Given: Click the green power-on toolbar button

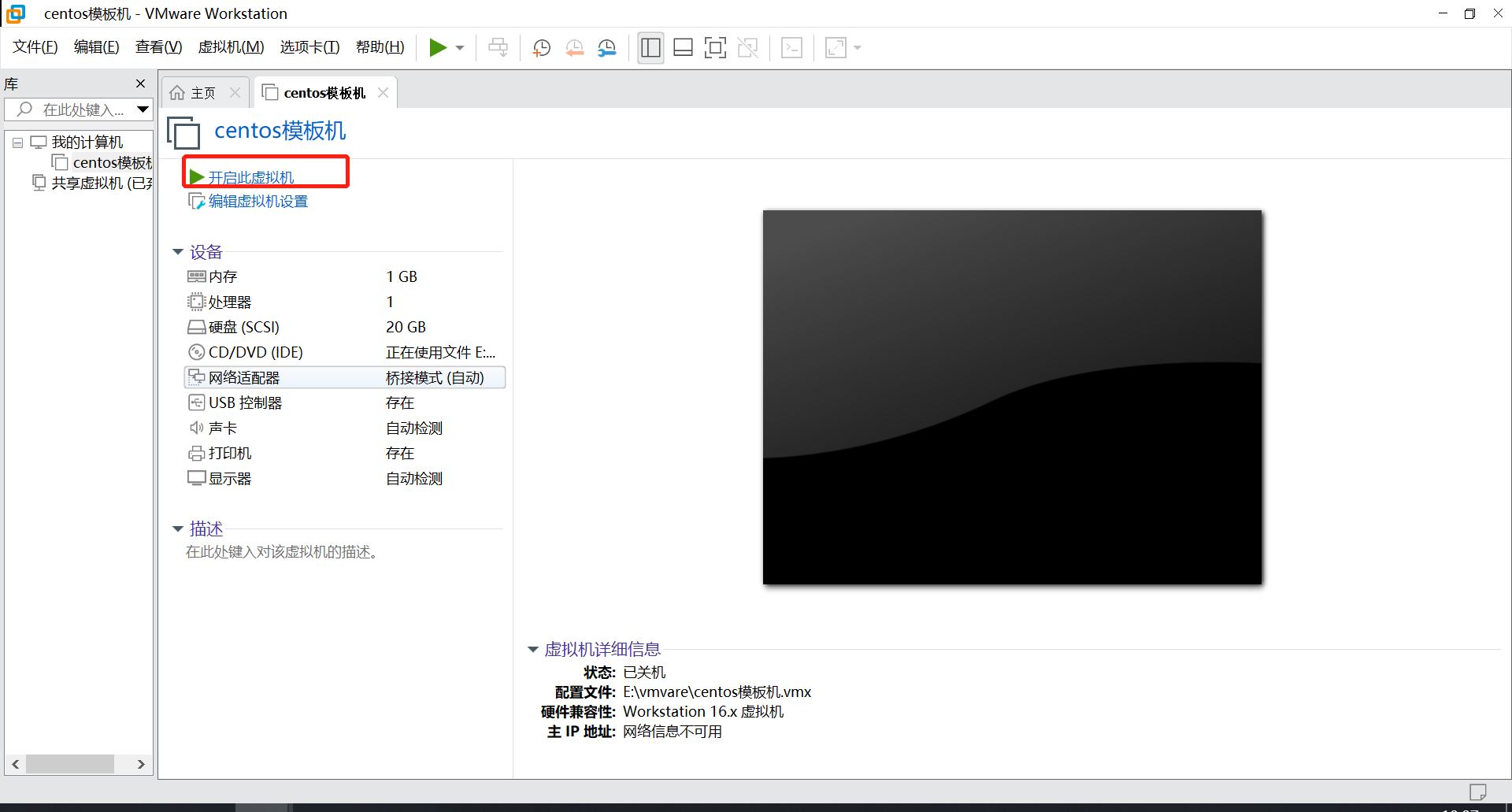Looking at the screenshot, I should (x=438, y=48).
